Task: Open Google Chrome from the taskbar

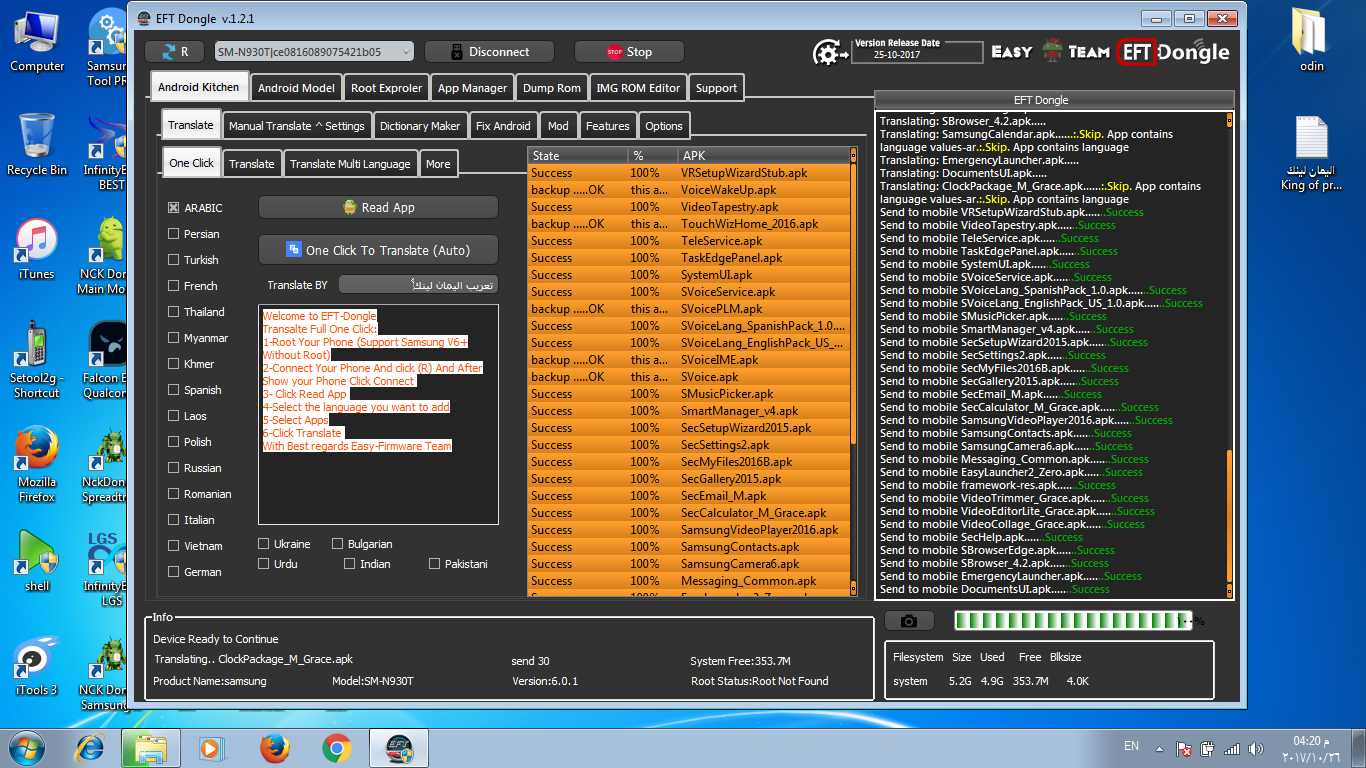Action: click(x=337, y=748)
